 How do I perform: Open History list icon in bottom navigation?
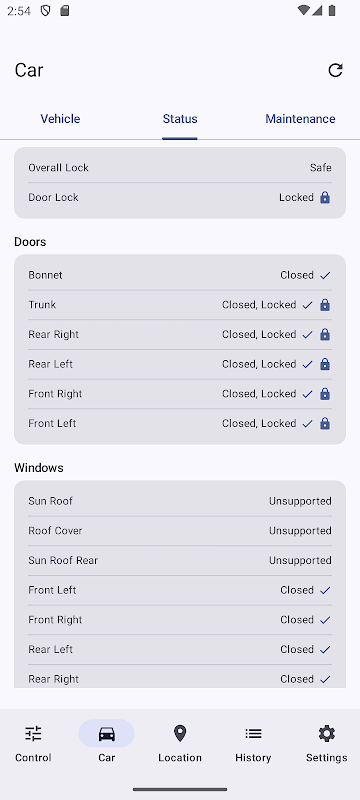pyautogui.click(x=253, y=734)
